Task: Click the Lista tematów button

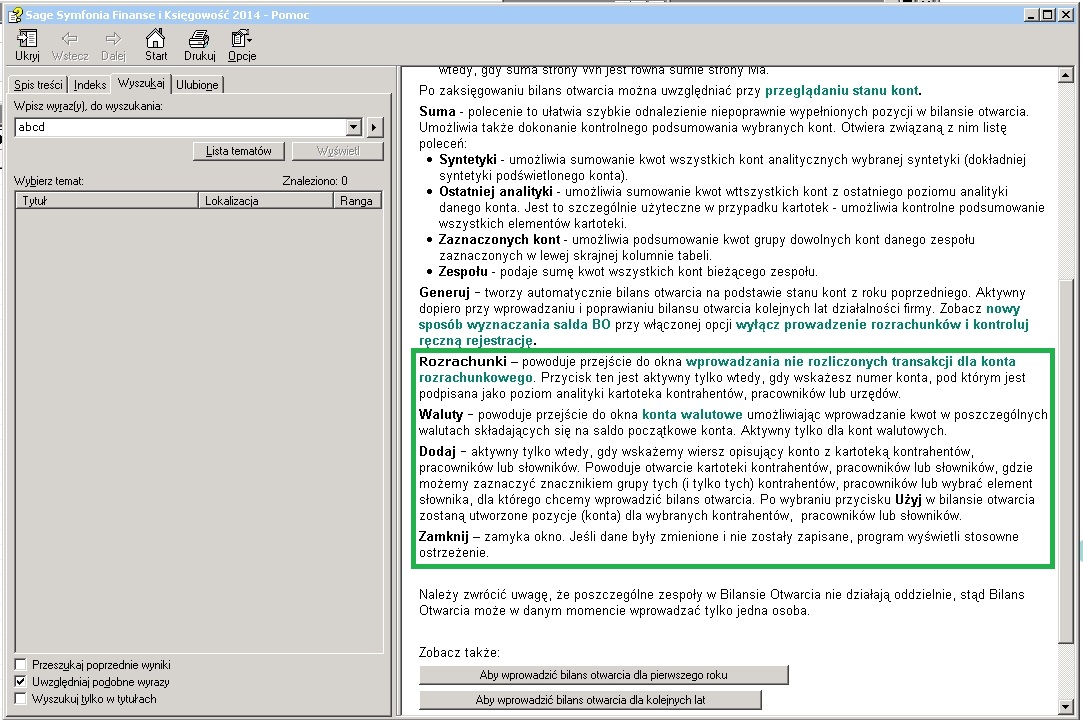Action: coord(238,151)
